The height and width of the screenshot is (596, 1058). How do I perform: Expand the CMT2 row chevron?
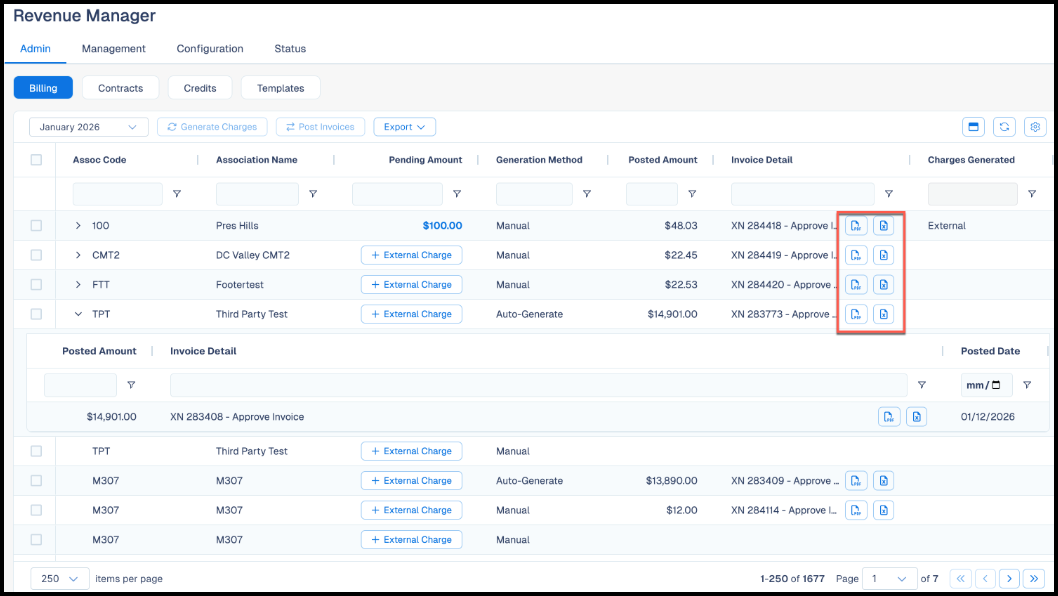[x=78, y=255]
